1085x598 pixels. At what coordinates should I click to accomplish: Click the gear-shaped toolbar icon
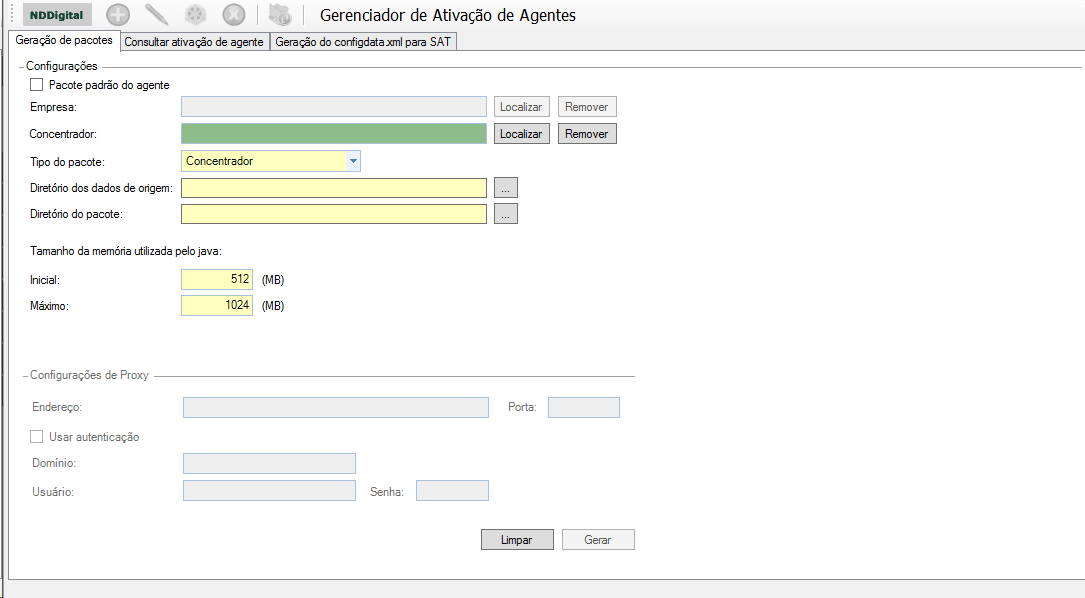pyautogui.click(x=195, y=15)
